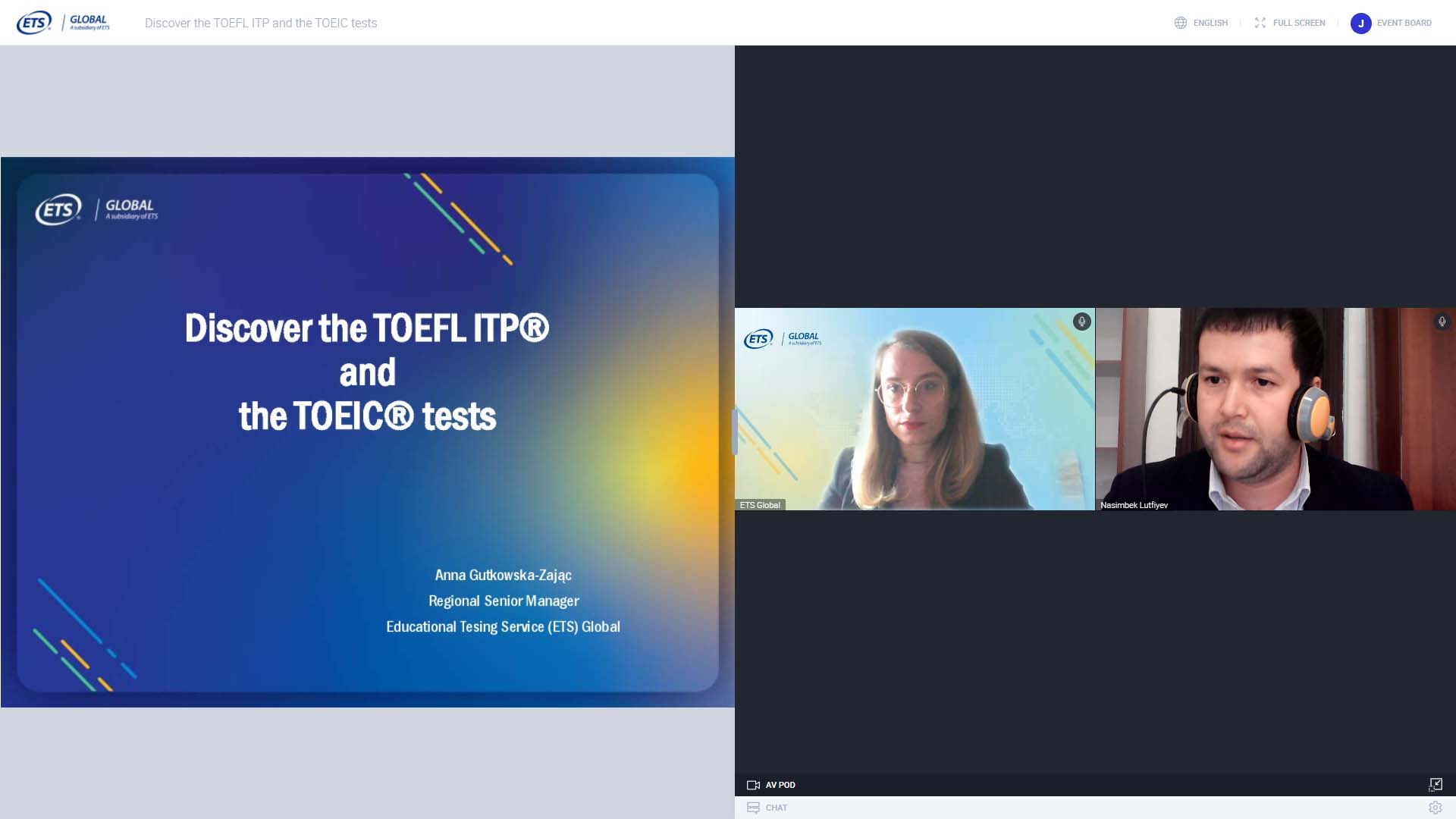The width and height of the screenshot is (1456, 819).
Task: Click the presentation title slide
Action: pyautogui.click(x=368, y=432)
